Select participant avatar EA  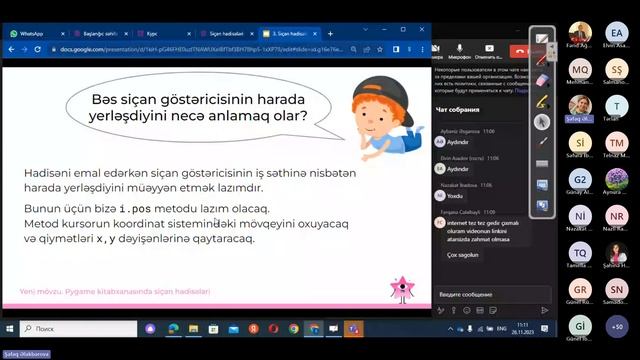point(617,33)
